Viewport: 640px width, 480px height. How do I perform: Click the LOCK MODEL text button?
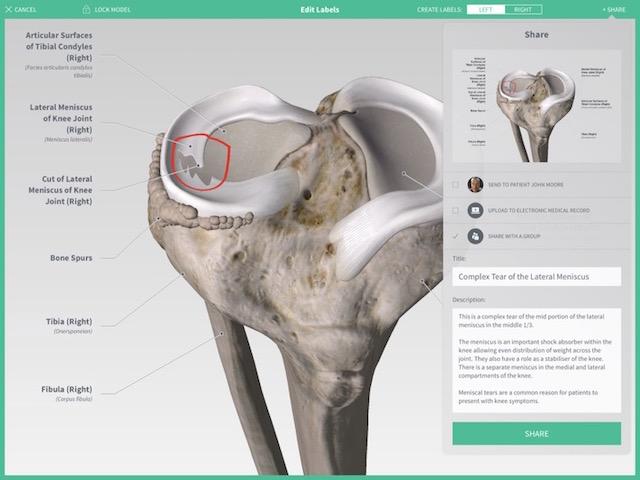click(x=112, y=9)
